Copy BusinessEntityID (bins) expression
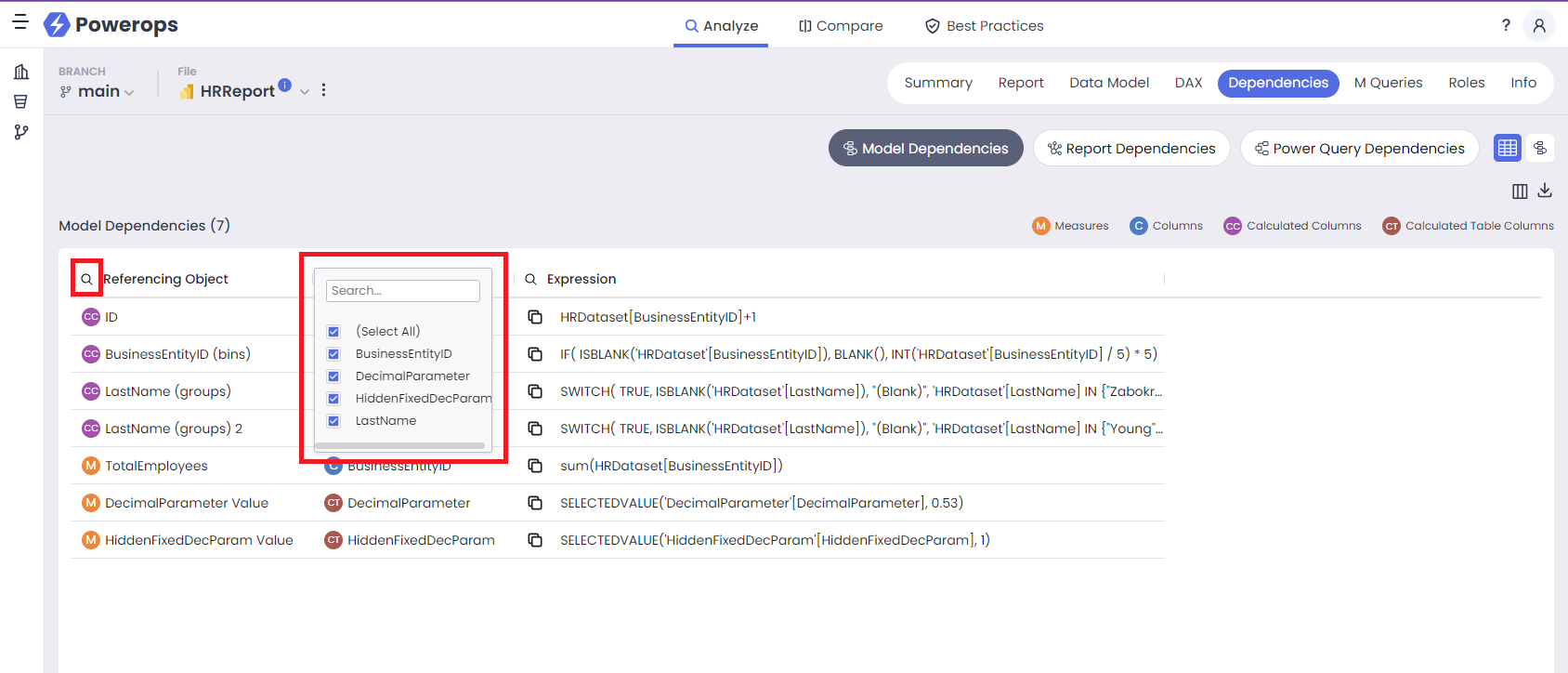This screenshot has width=1568, height=673. [535, 354]
